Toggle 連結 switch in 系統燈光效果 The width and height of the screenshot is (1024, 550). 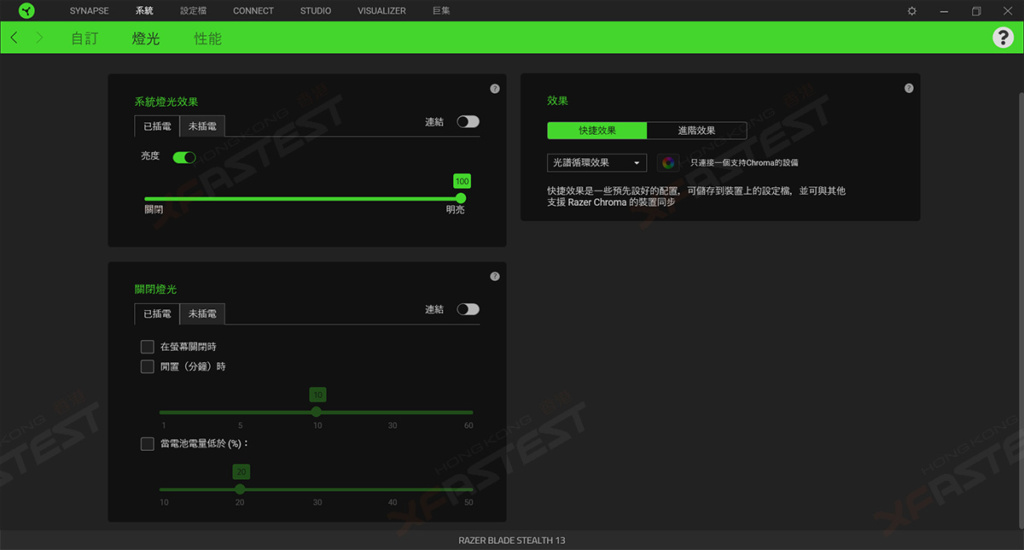pos(468,121)
